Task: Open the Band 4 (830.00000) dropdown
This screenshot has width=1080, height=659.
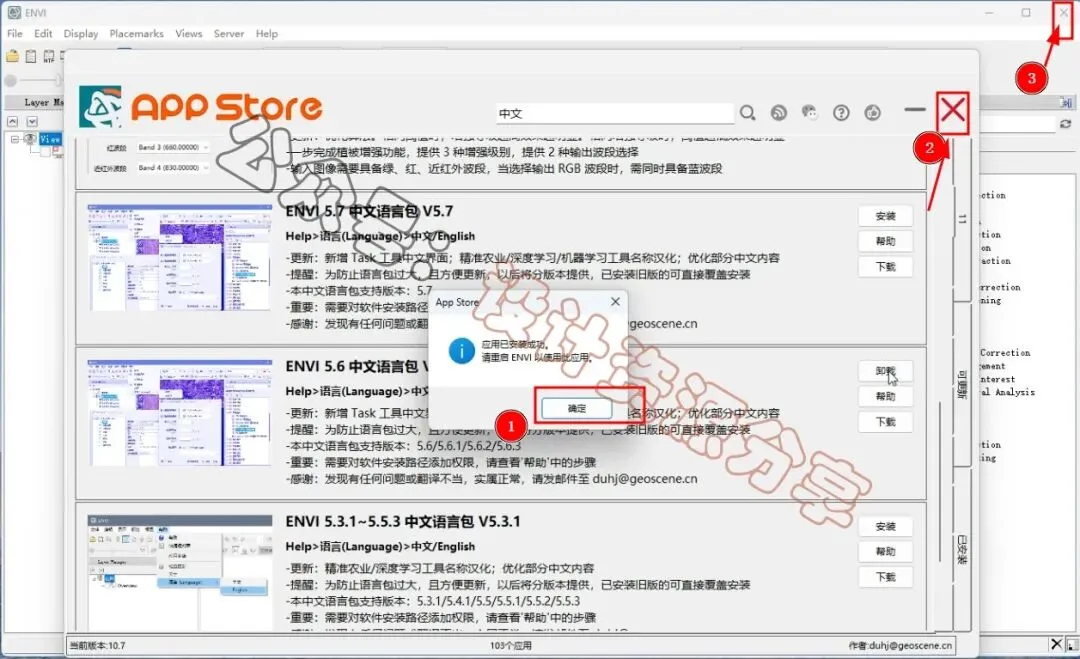Action: (172, 167)
